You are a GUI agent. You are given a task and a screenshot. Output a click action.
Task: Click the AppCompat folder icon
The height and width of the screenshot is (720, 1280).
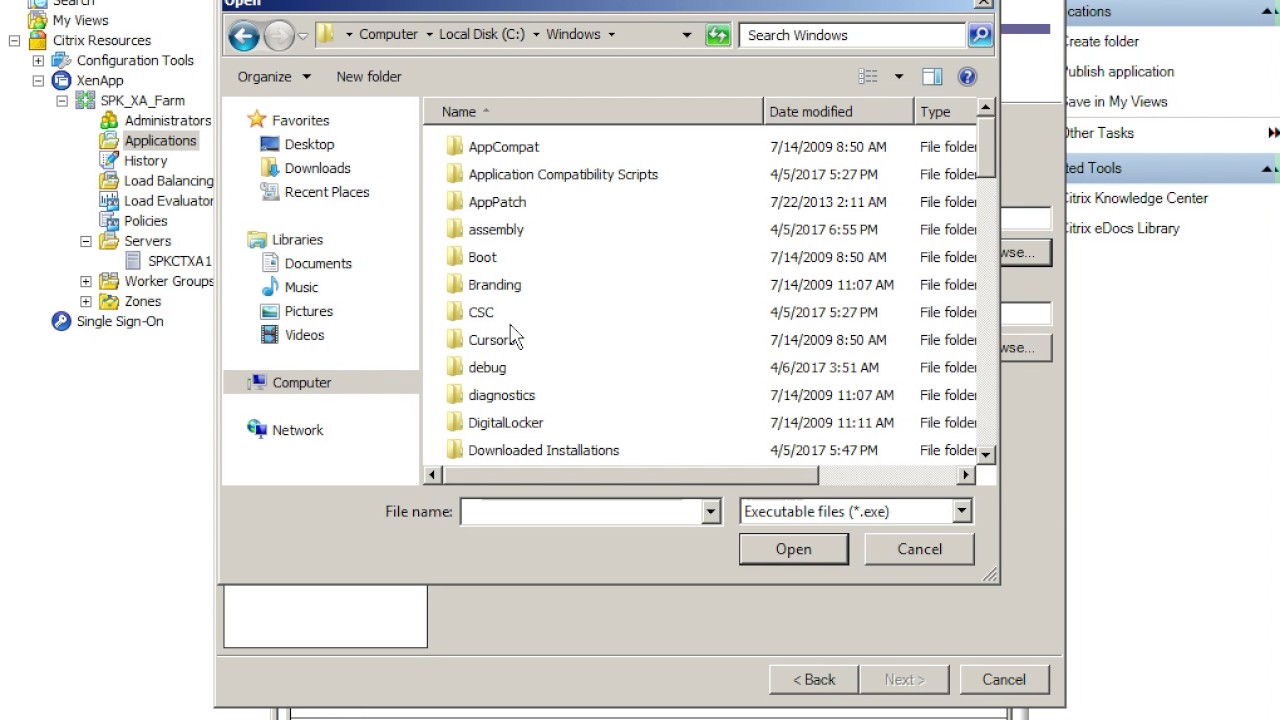pos(454,146)
